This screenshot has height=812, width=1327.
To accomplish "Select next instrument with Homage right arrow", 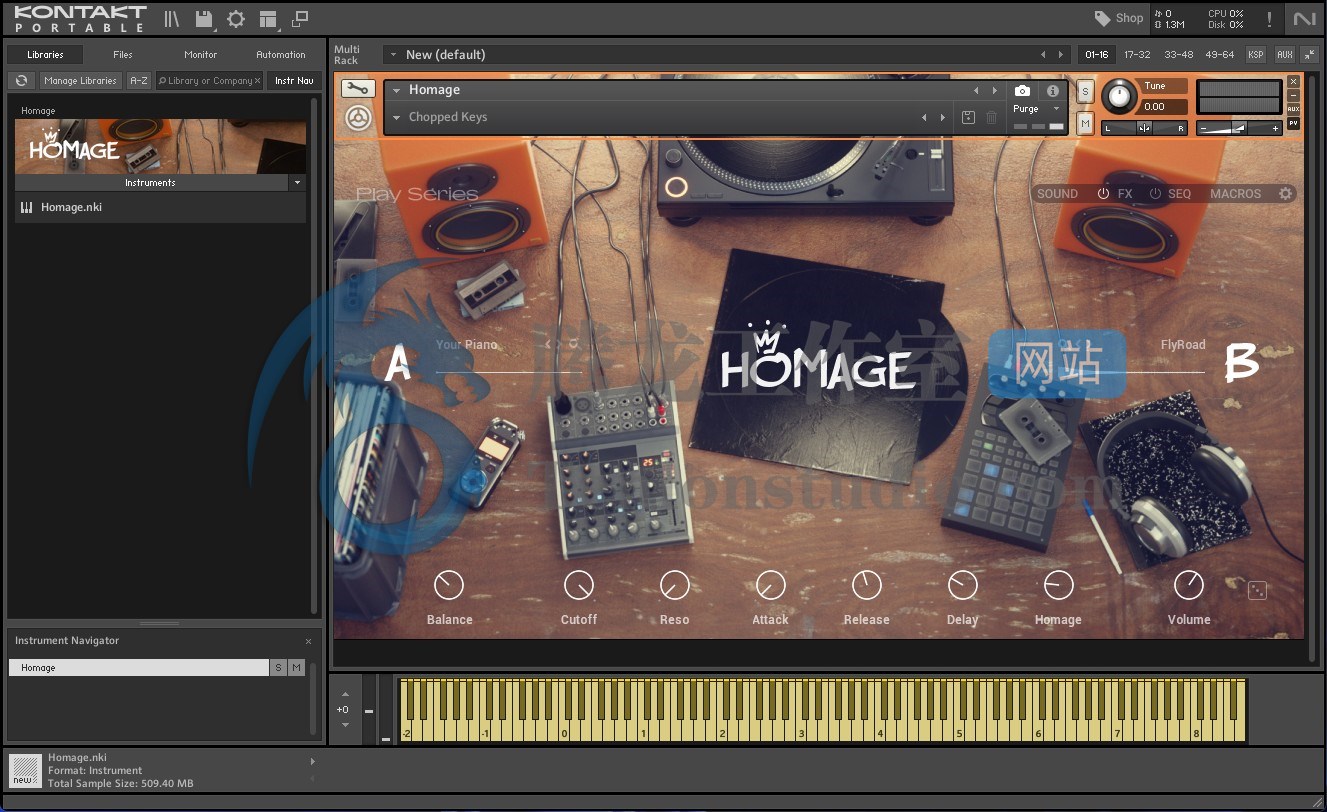I will (x=994, y=90).
